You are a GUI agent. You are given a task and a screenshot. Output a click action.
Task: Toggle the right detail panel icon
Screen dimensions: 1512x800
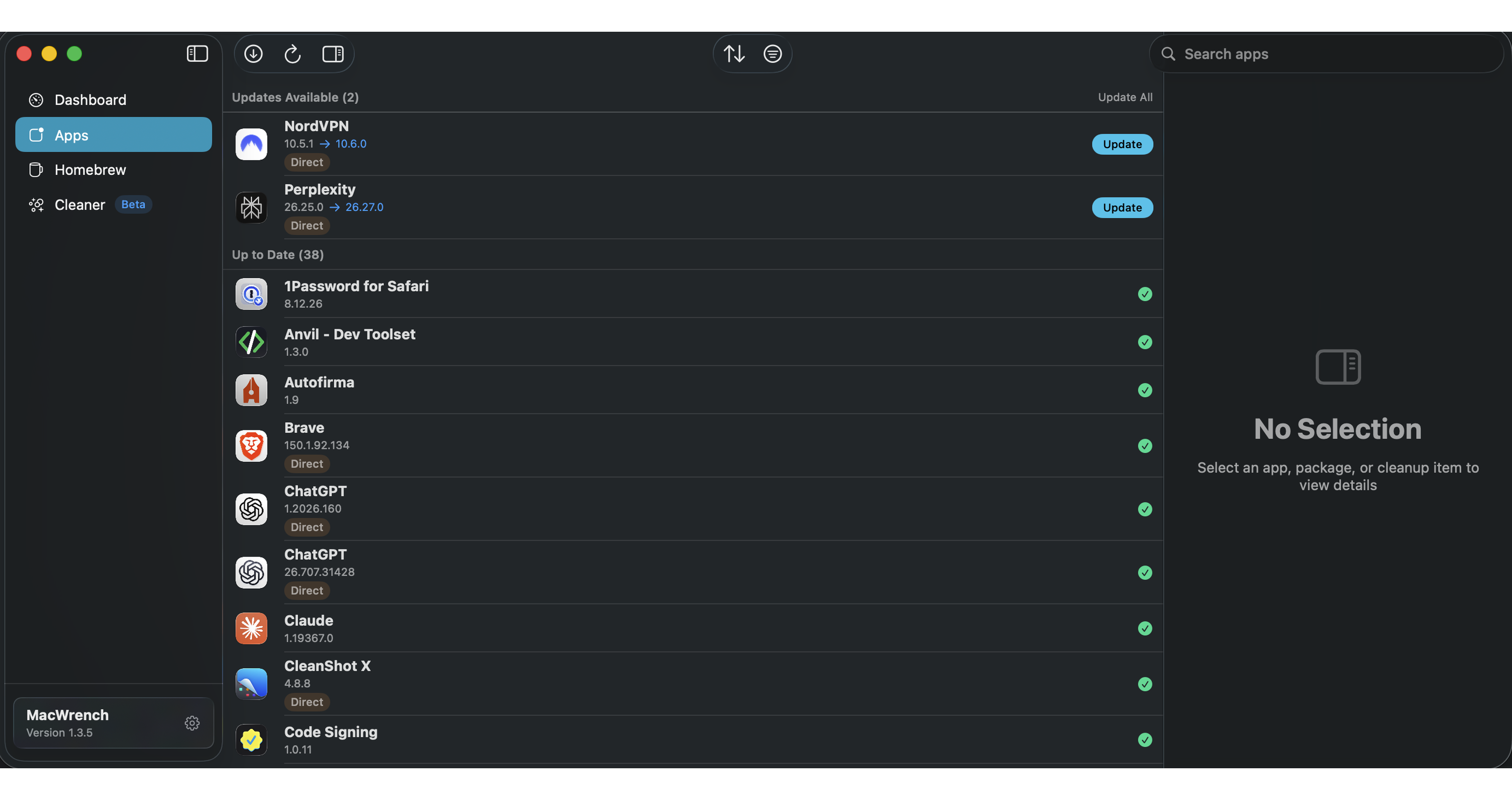pyautogui.click(x=333, y=54)
